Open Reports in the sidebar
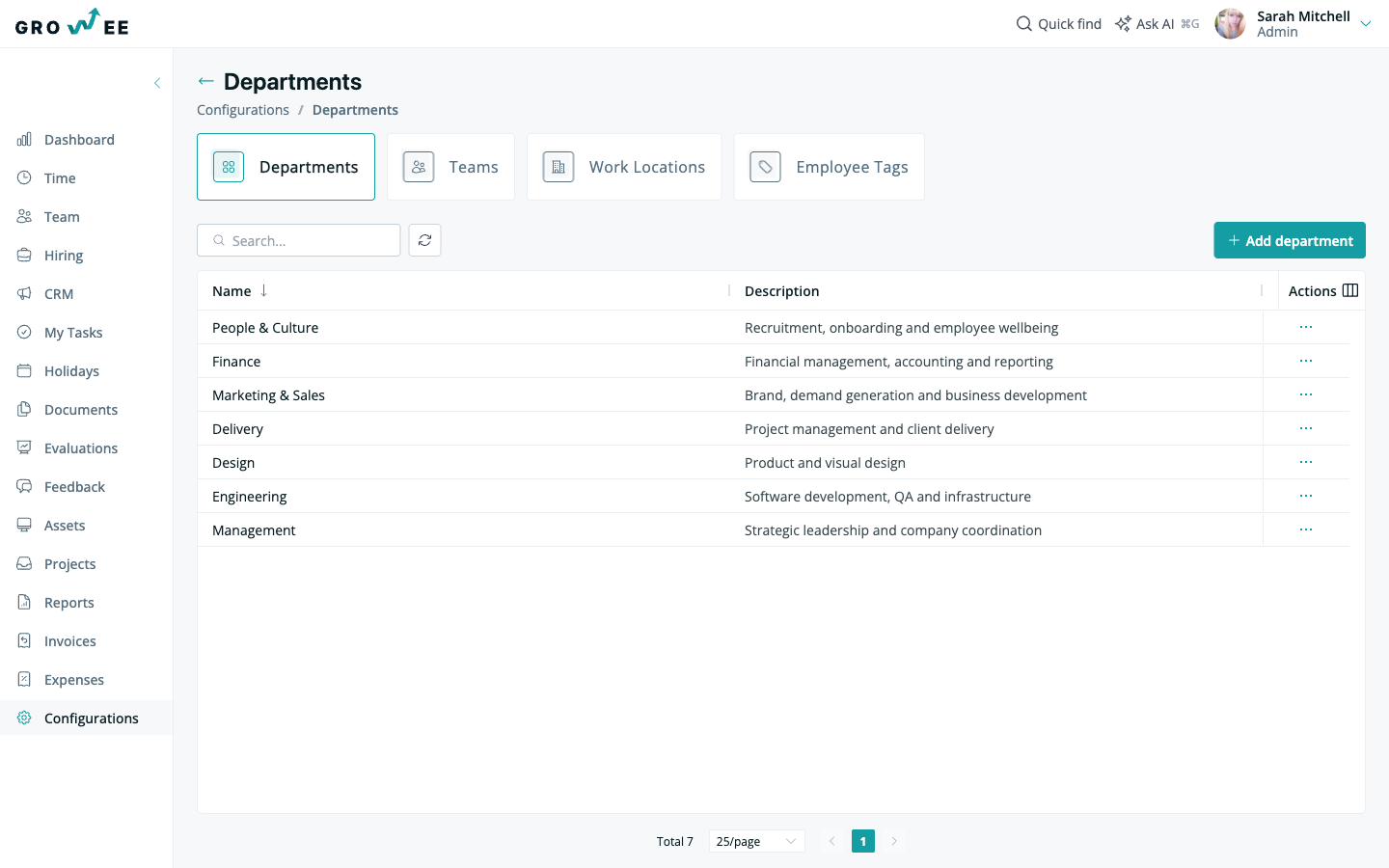The image size is (1389, 868). [69, 603]
